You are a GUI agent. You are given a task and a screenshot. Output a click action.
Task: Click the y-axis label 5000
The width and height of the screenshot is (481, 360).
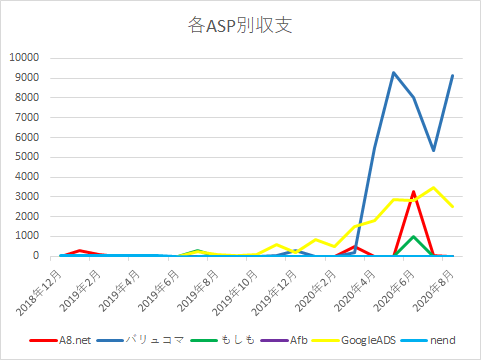(27, 157)
